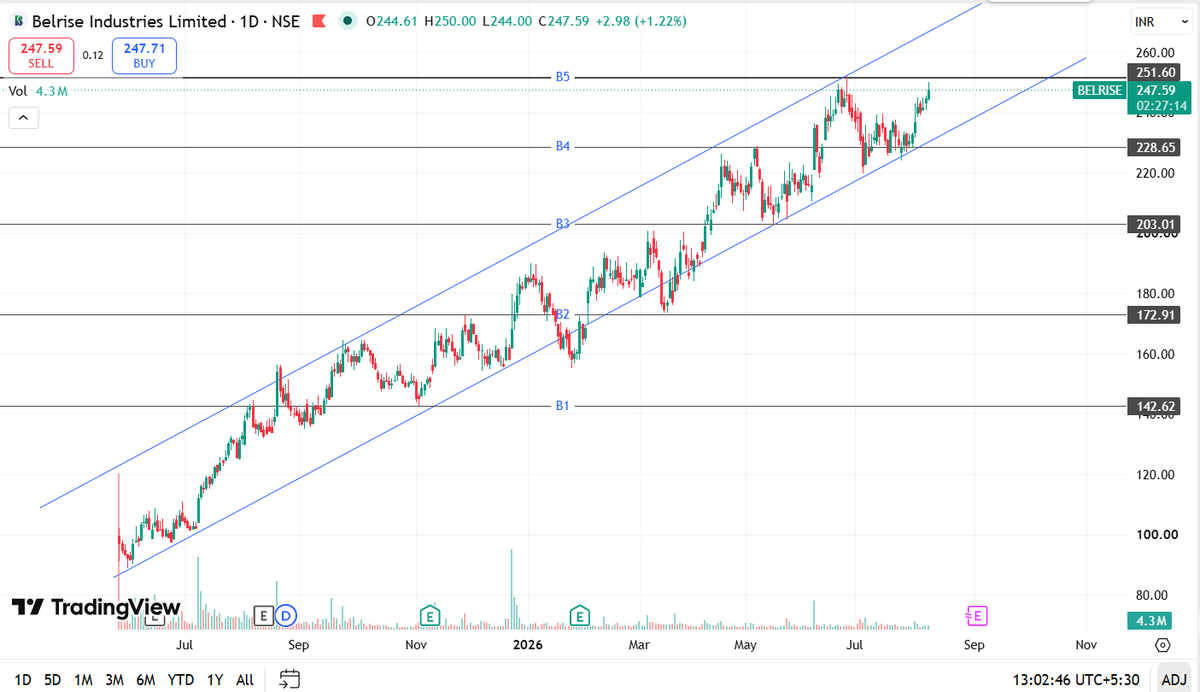Click the H250.00 high value
The image size is (1200, 692).
(450, 20)
